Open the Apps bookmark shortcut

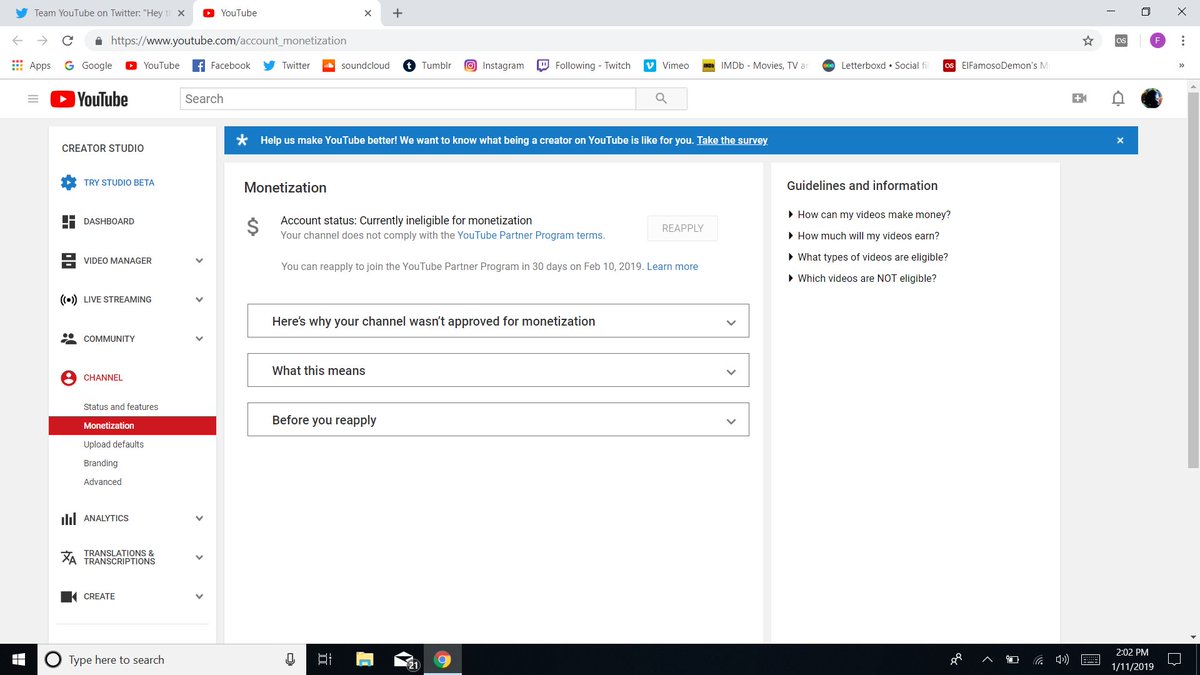point(31,65)
